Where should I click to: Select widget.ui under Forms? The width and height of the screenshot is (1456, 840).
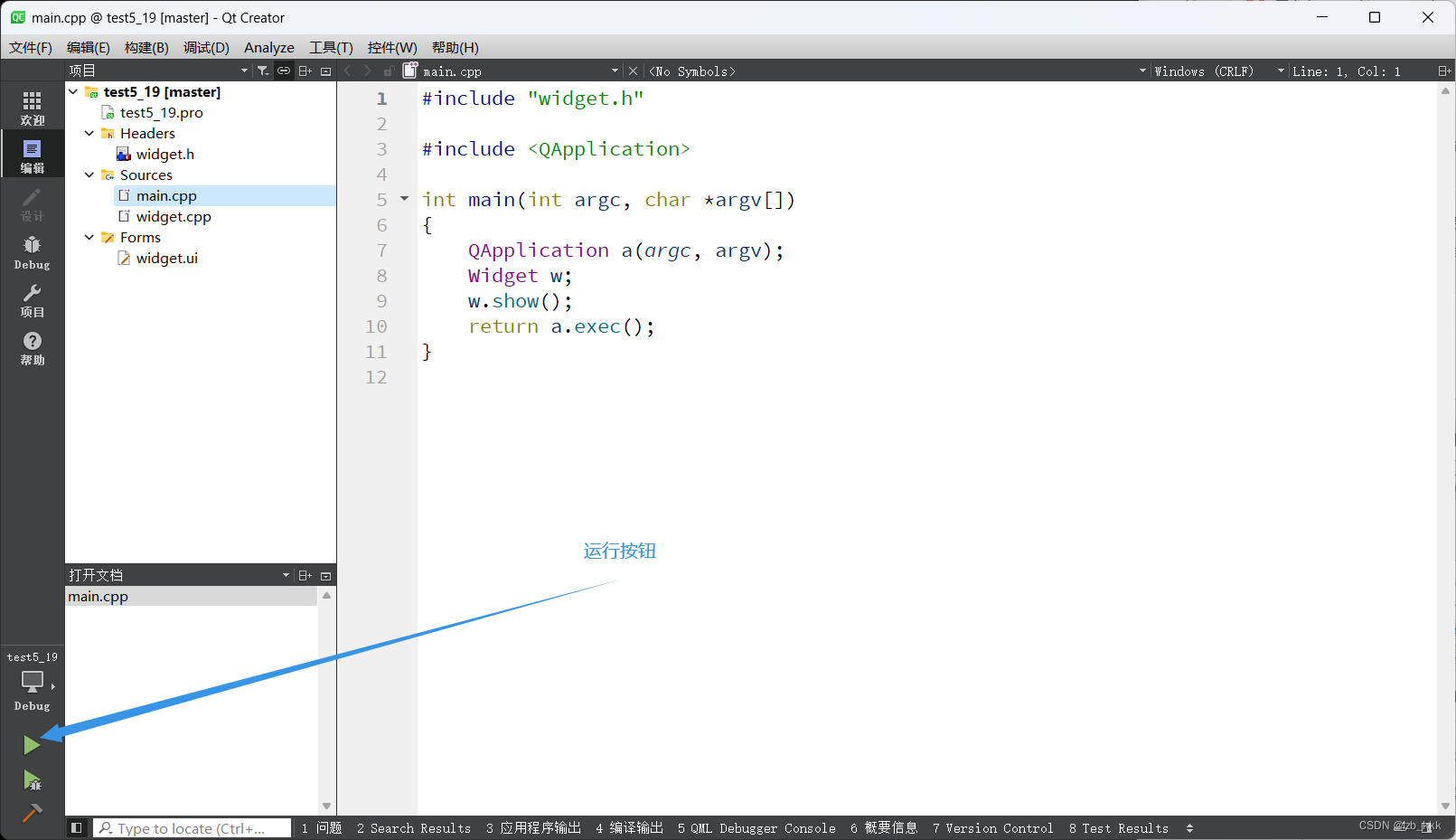click(167, 258)
